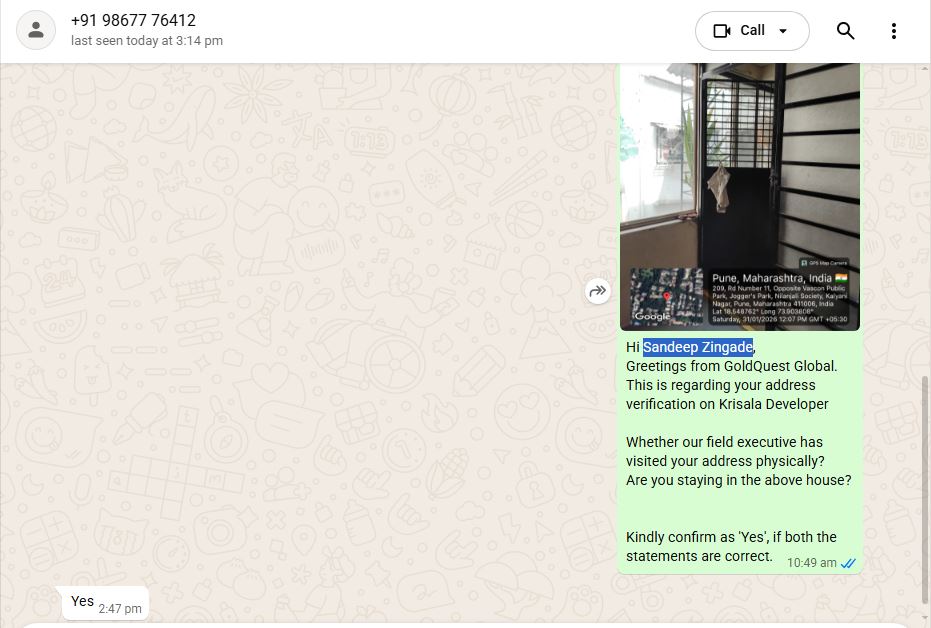Click the highlighted name Sandeep Zingade
The width and height of the screenshot is (931, 628).
(x=698, y=347)
